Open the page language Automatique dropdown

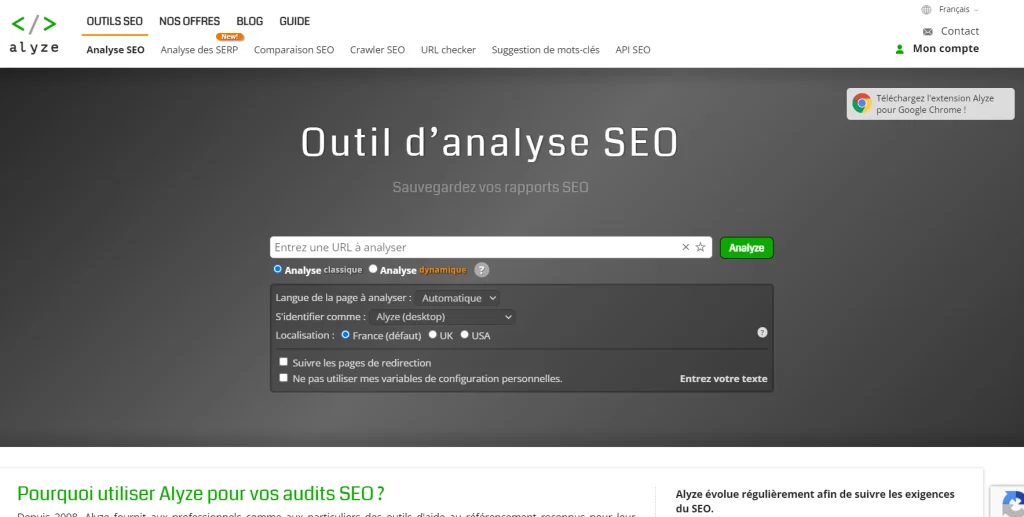coord(457,298)
